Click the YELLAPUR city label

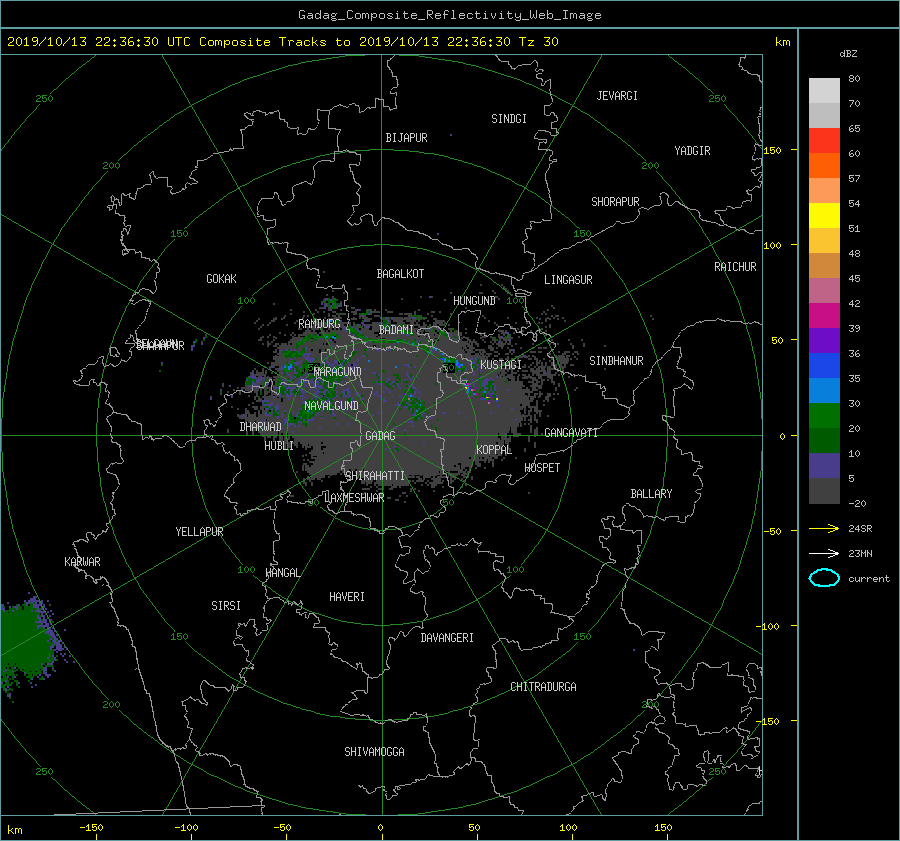click(x=199, y=532)
